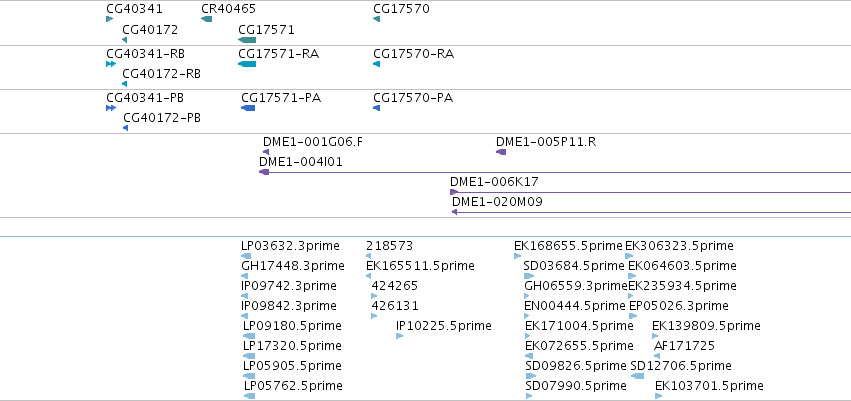Select the CG17571 gene arrow glyph
Image resolution: width=851 pixels, height=401 pixels.
click(247, 40)
